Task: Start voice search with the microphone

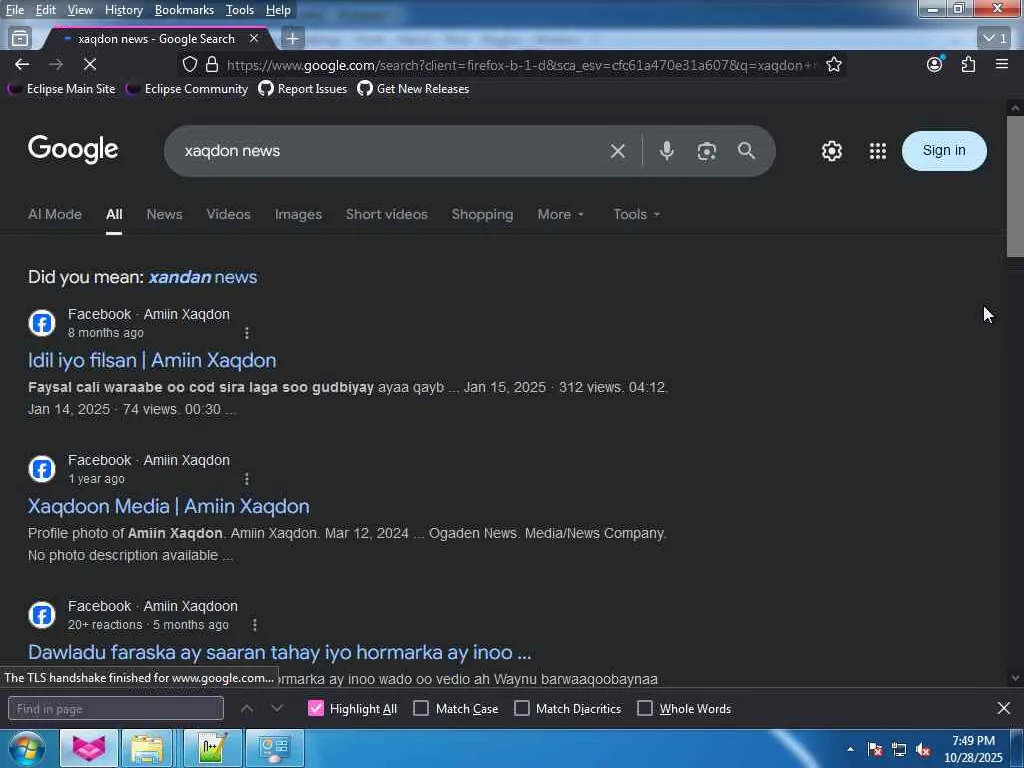Action: coord(666,151)
